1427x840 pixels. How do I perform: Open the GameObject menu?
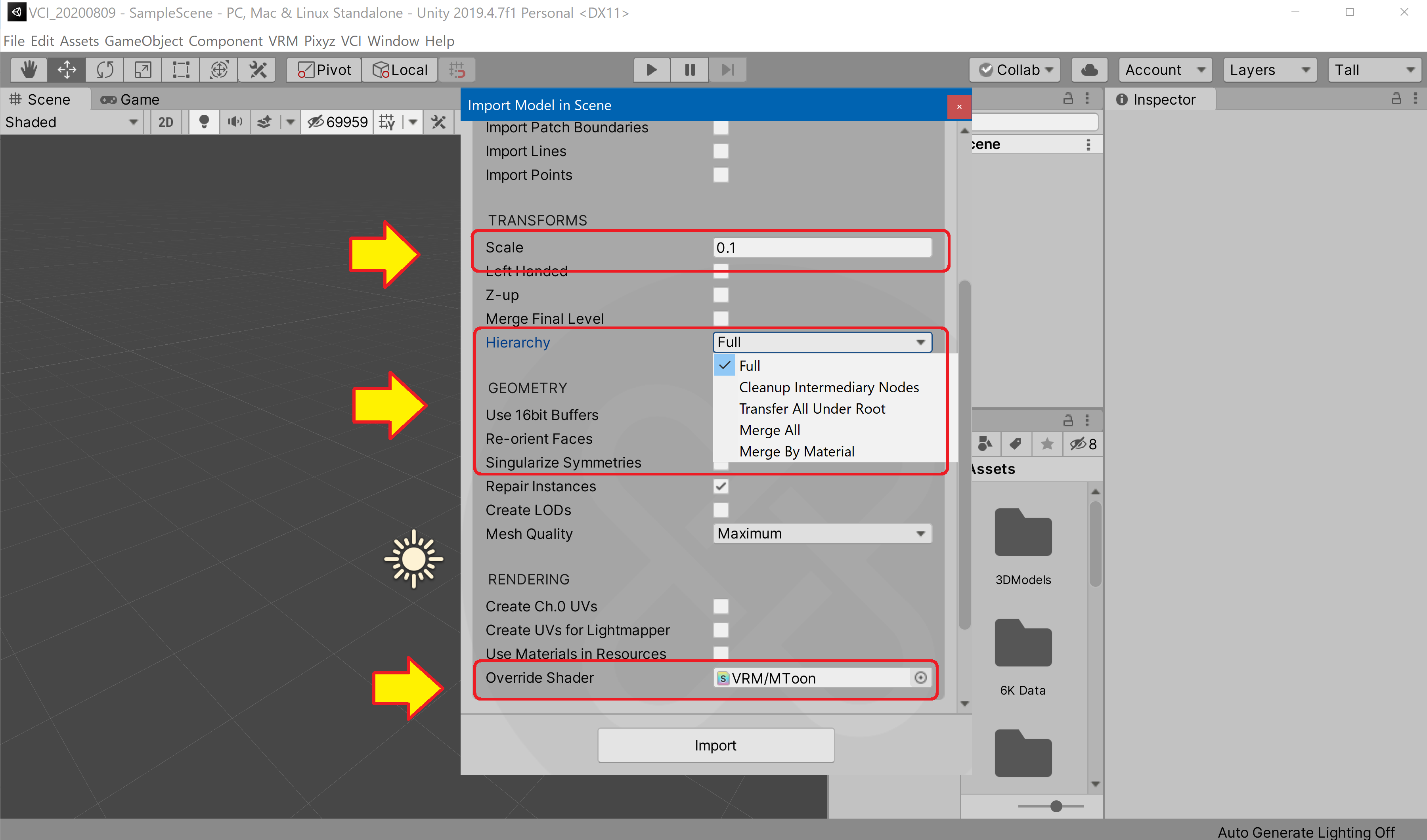(144, 41)
